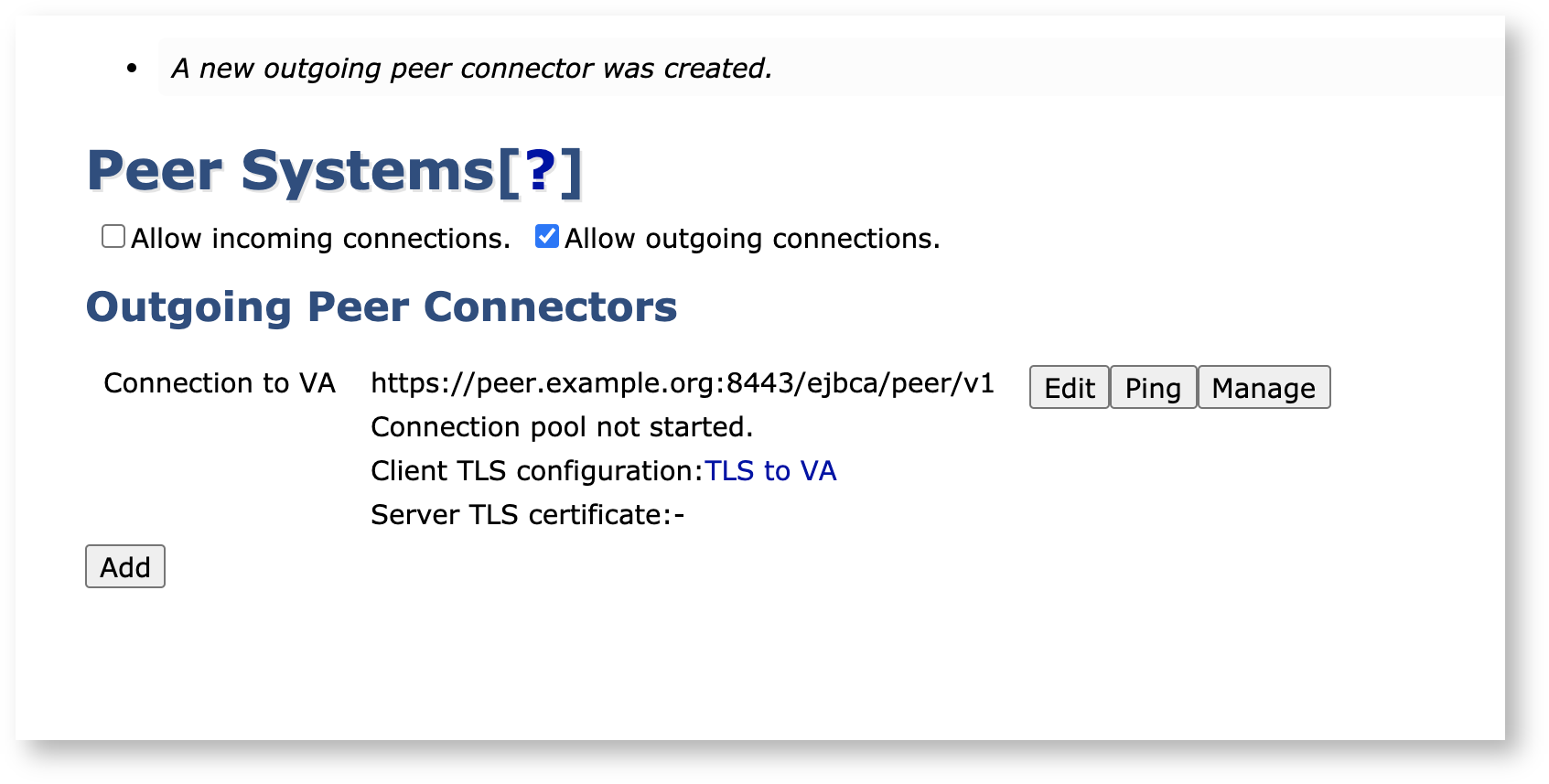This screenshot has width=1549, height=784.
Task: Ping the Connection to VA peer
Action: (1153, 388)
